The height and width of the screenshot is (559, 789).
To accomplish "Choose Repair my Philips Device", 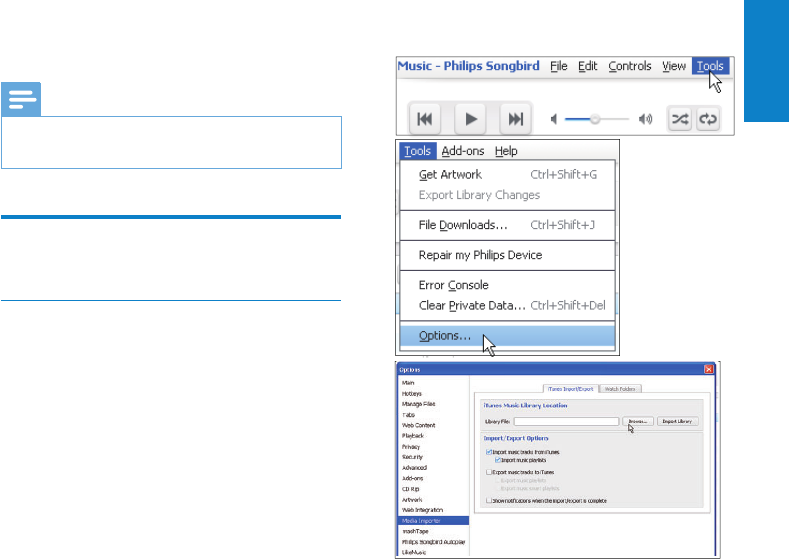I will (507, 255).
